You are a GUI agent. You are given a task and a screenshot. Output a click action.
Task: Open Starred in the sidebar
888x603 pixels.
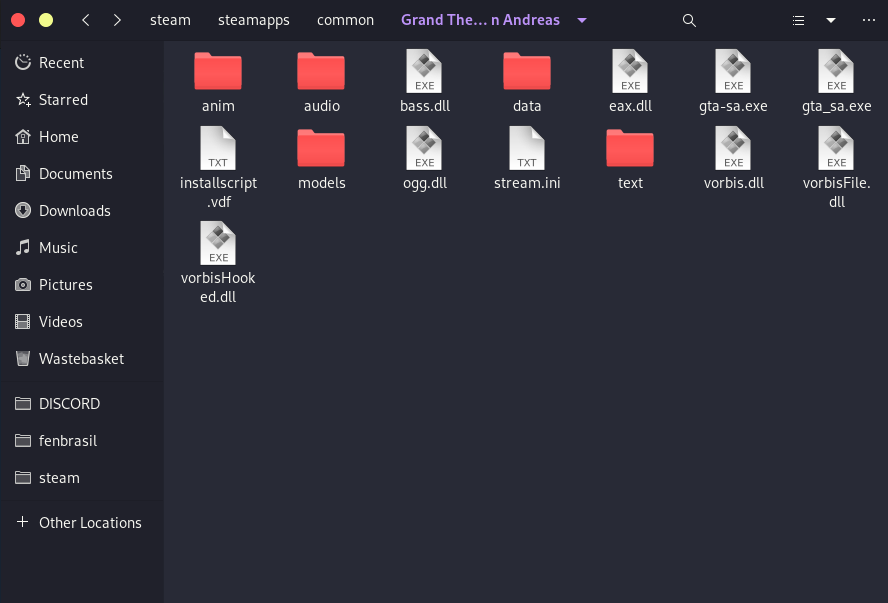82,100
